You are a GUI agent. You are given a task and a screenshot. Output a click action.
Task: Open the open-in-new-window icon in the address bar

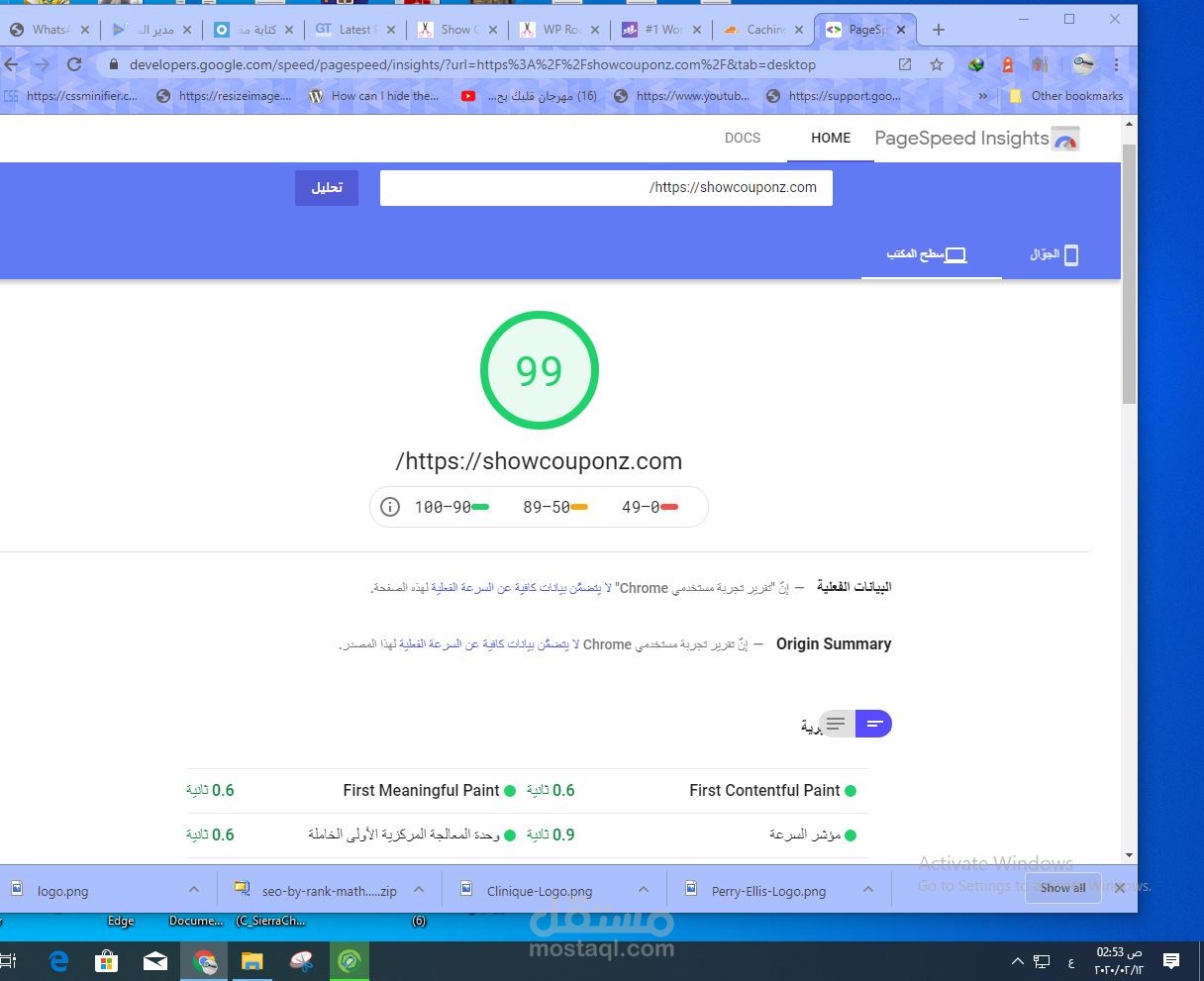905,64
